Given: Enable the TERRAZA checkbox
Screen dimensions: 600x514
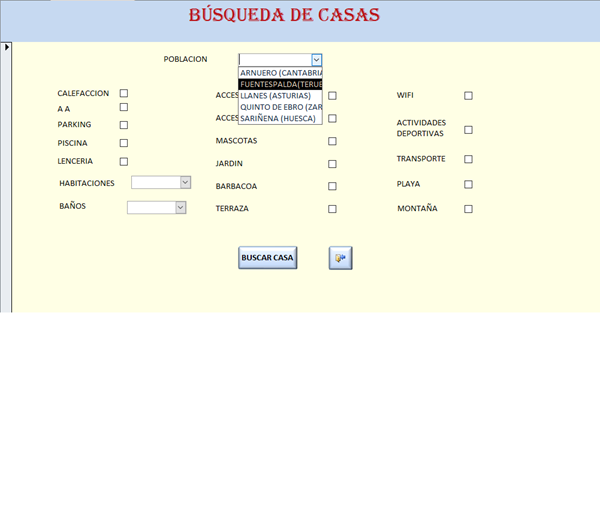Looking at the screenshot, I should pos(333,209).
